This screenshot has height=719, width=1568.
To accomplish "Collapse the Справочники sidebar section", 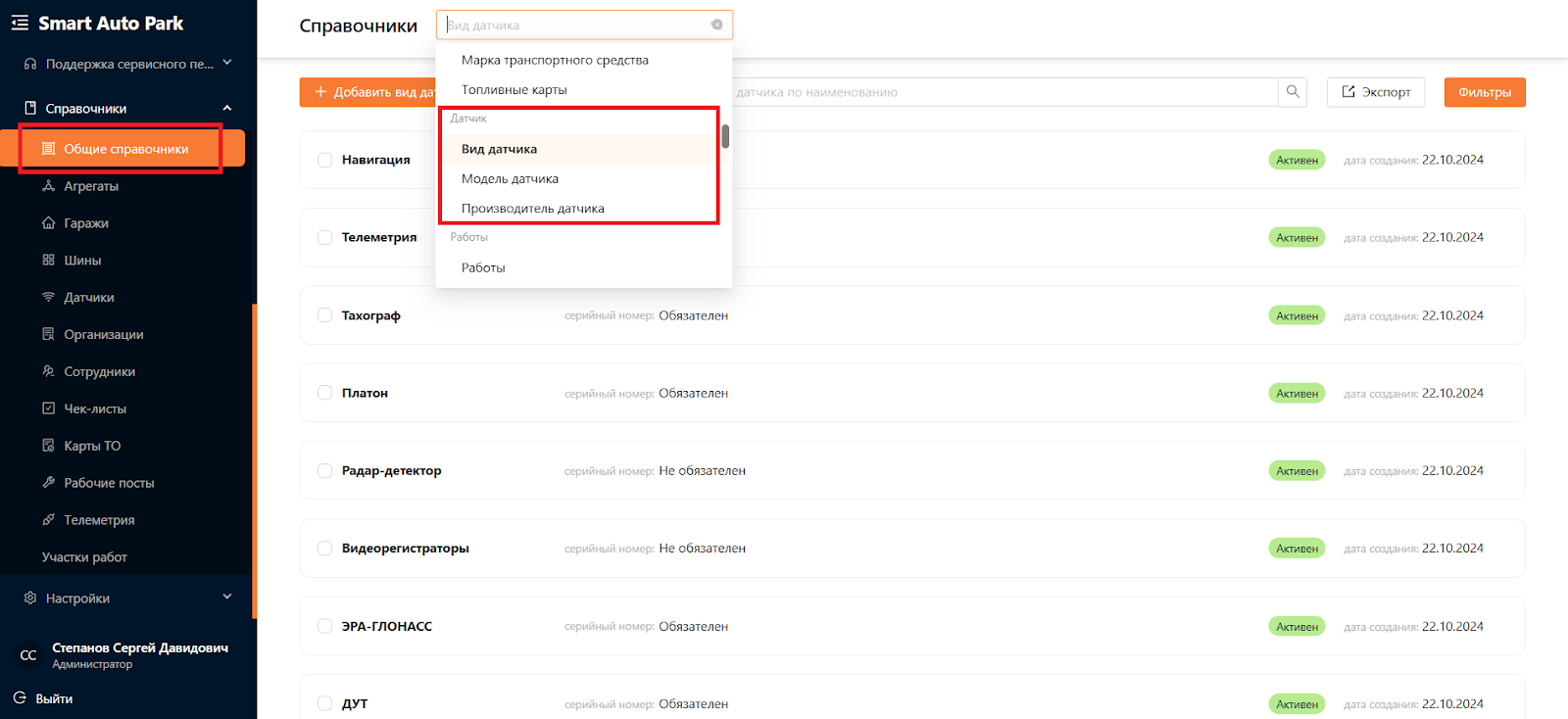I will pyautogui.click(x=227, y=108).
